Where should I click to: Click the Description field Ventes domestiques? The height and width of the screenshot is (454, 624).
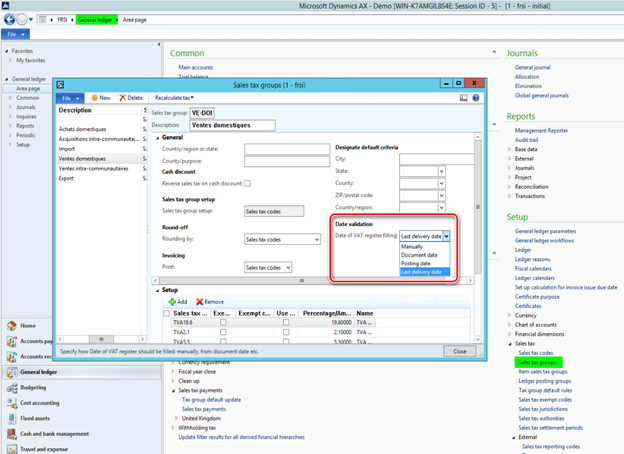[232, 125]
